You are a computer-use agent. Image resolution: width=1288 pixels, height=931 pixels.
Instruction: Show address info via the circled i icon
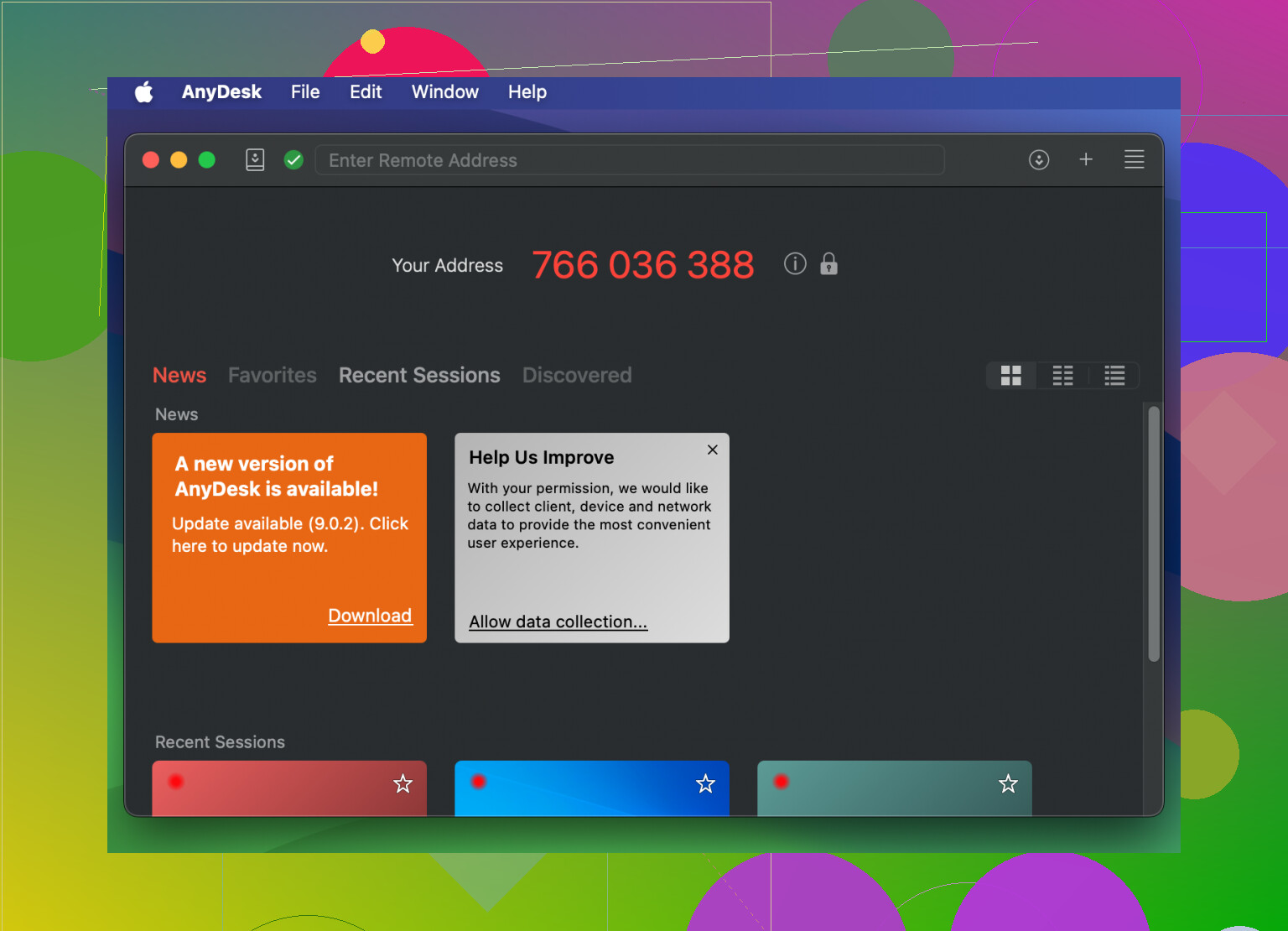click(795, 264)
